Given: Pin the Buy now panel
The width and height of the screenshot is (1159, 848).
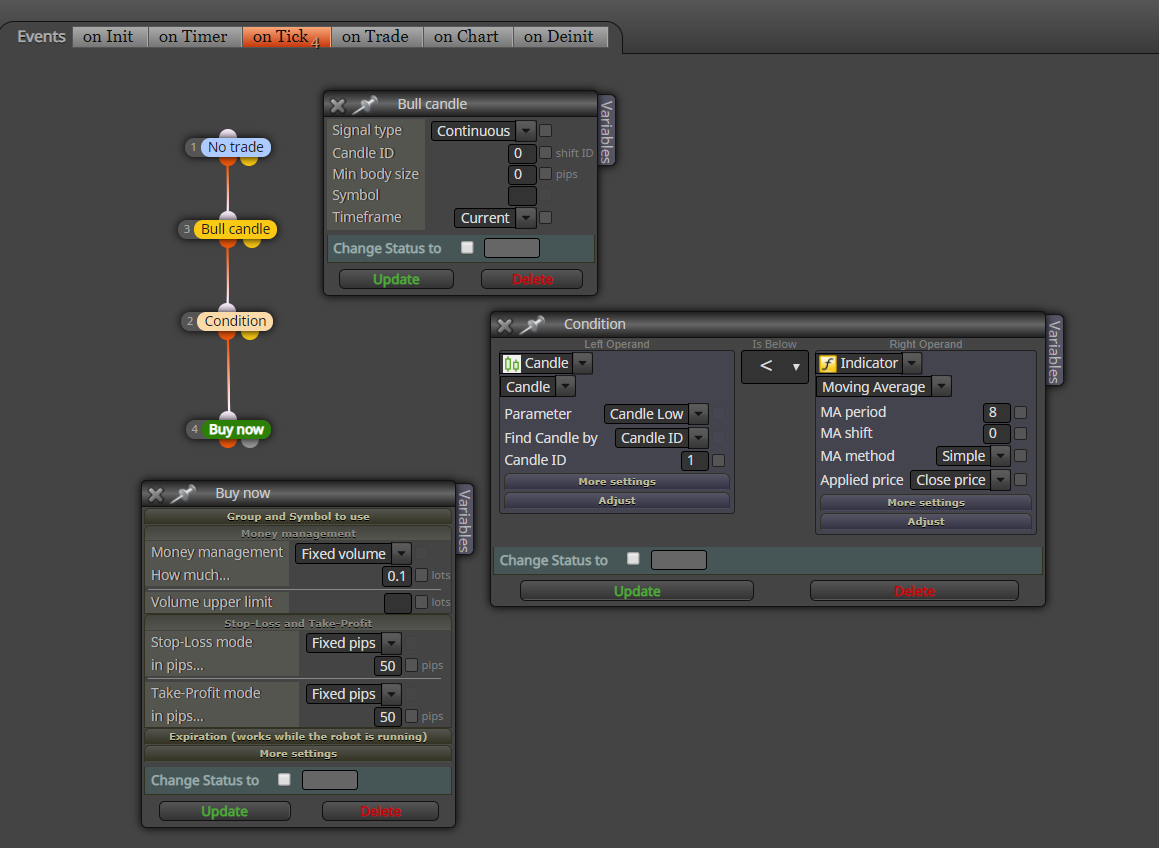Looking at the screenshot, I should [x=183, y=493].
